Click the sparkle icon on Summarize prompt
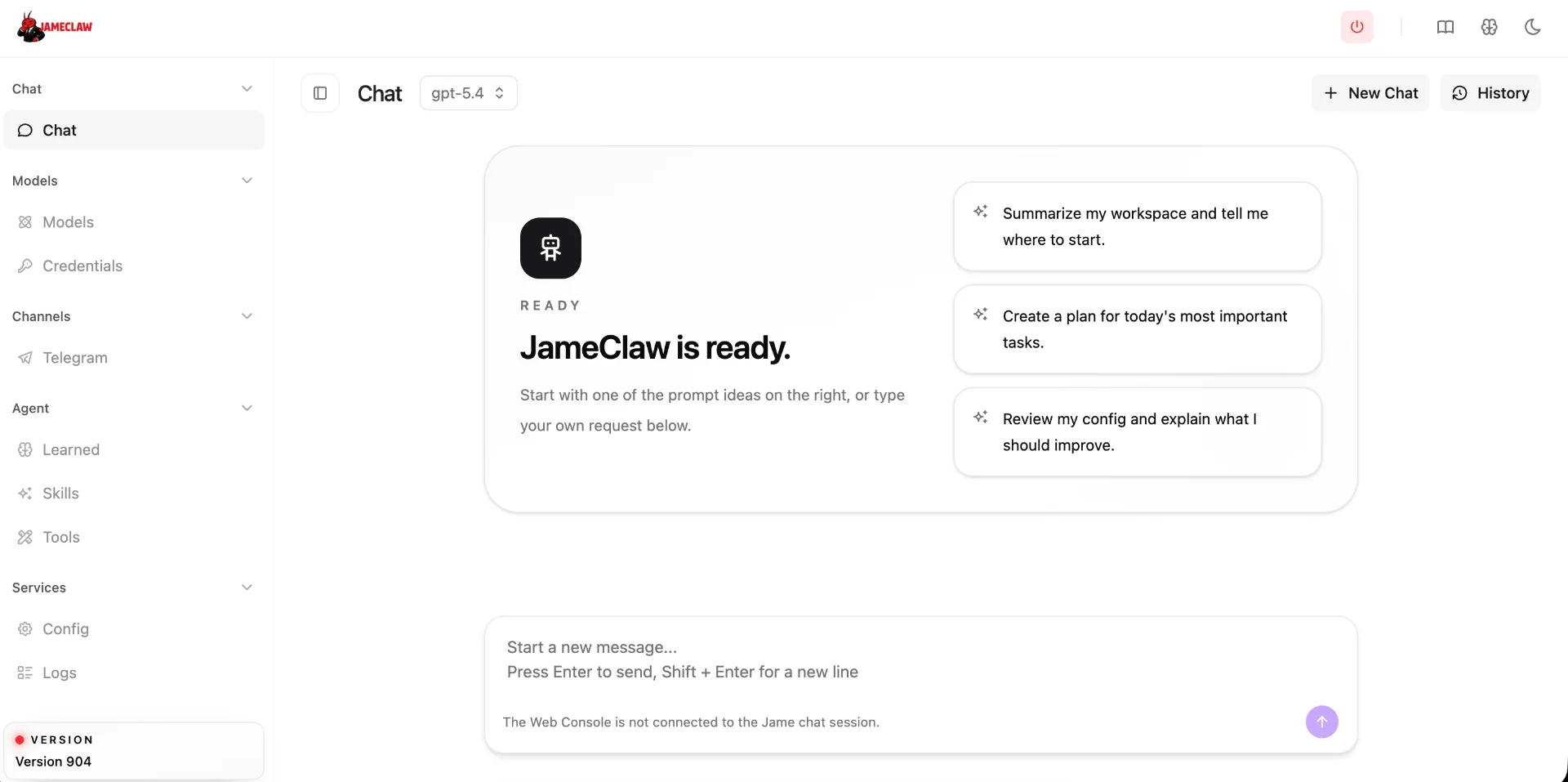1568x782 pixels. coord(981,212)
